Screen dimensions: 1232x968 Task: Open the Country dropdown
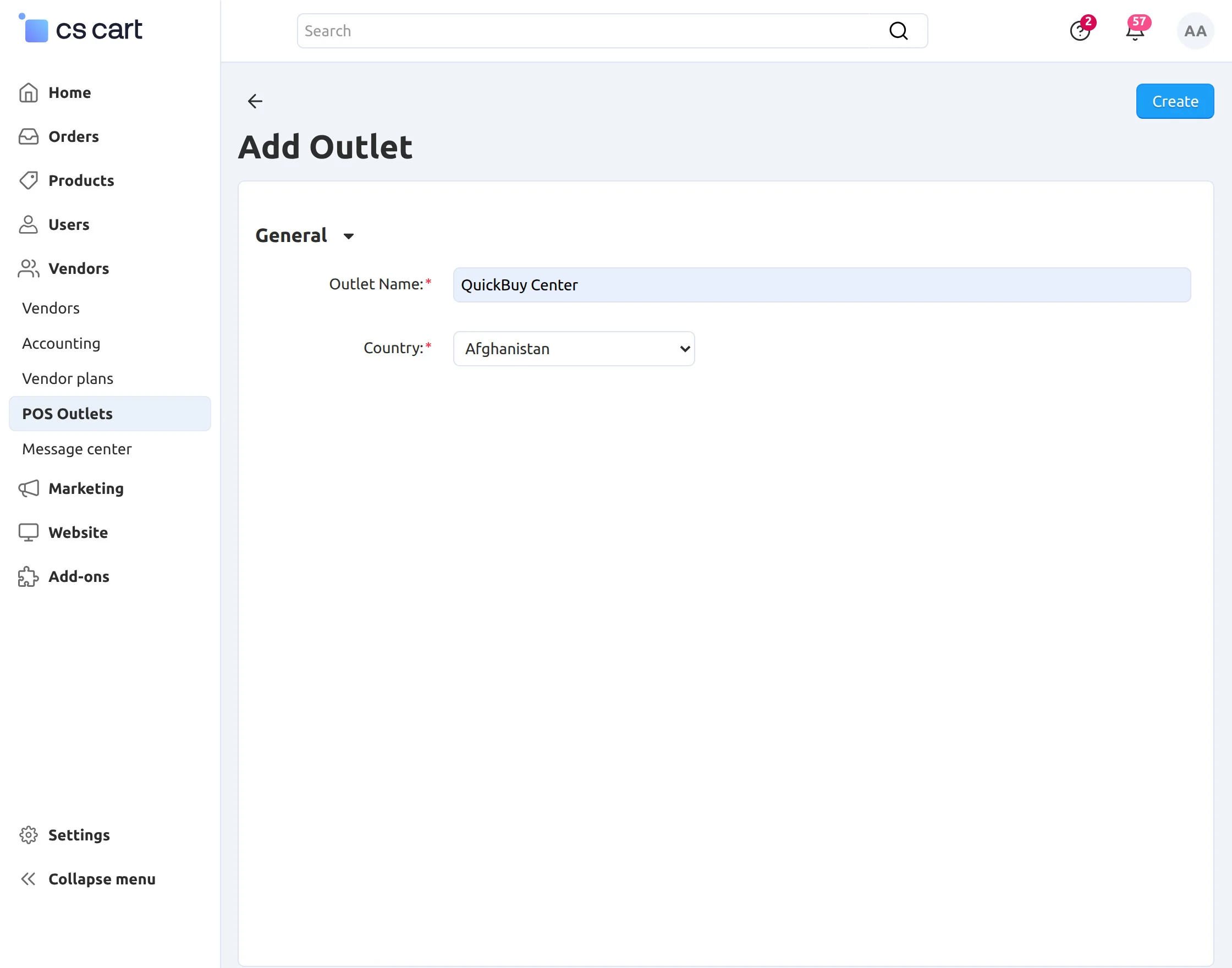(x=574, y=349)
